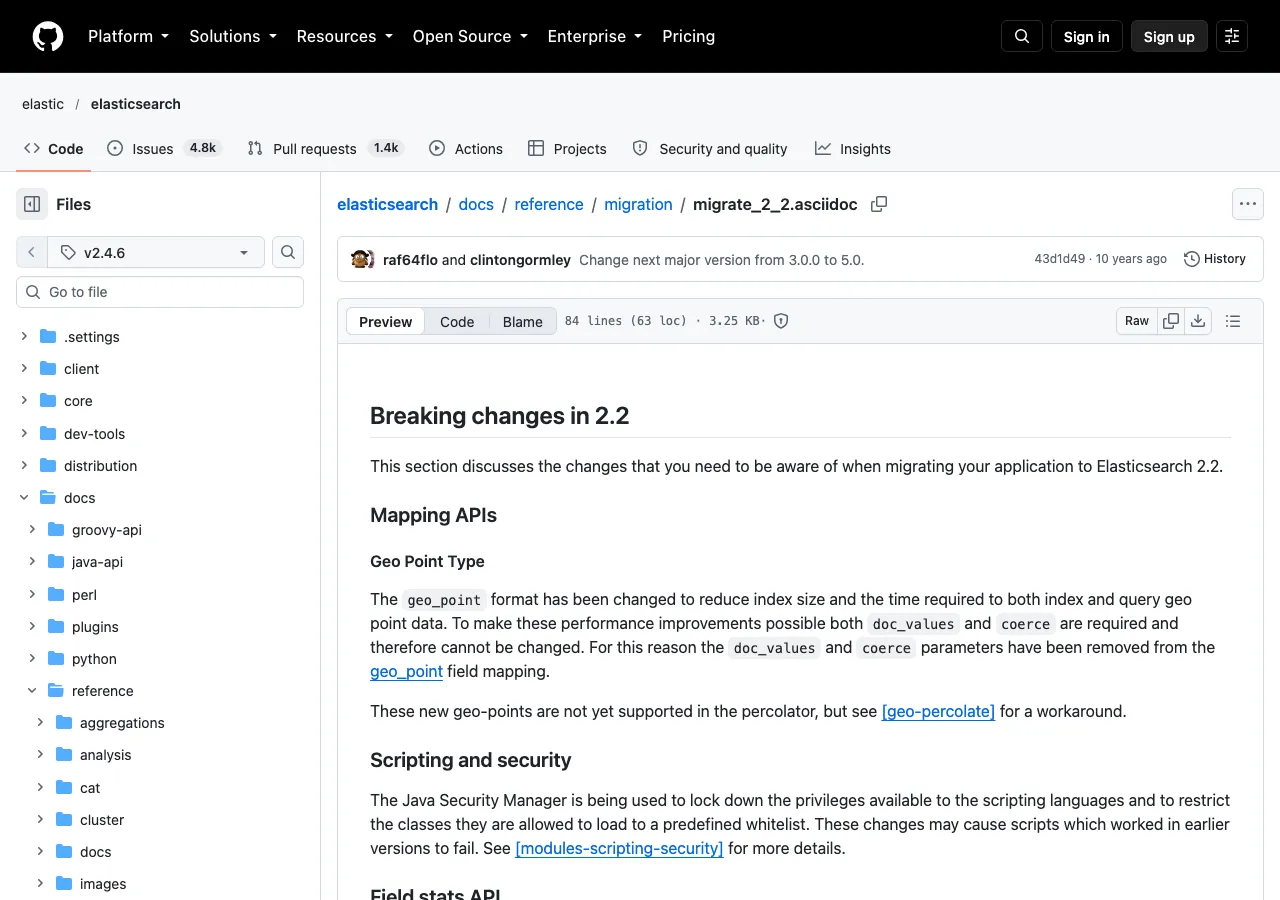Open the v2.4.6 branch selector
Screen dimensions: 1280x900
tap(155, 252)
